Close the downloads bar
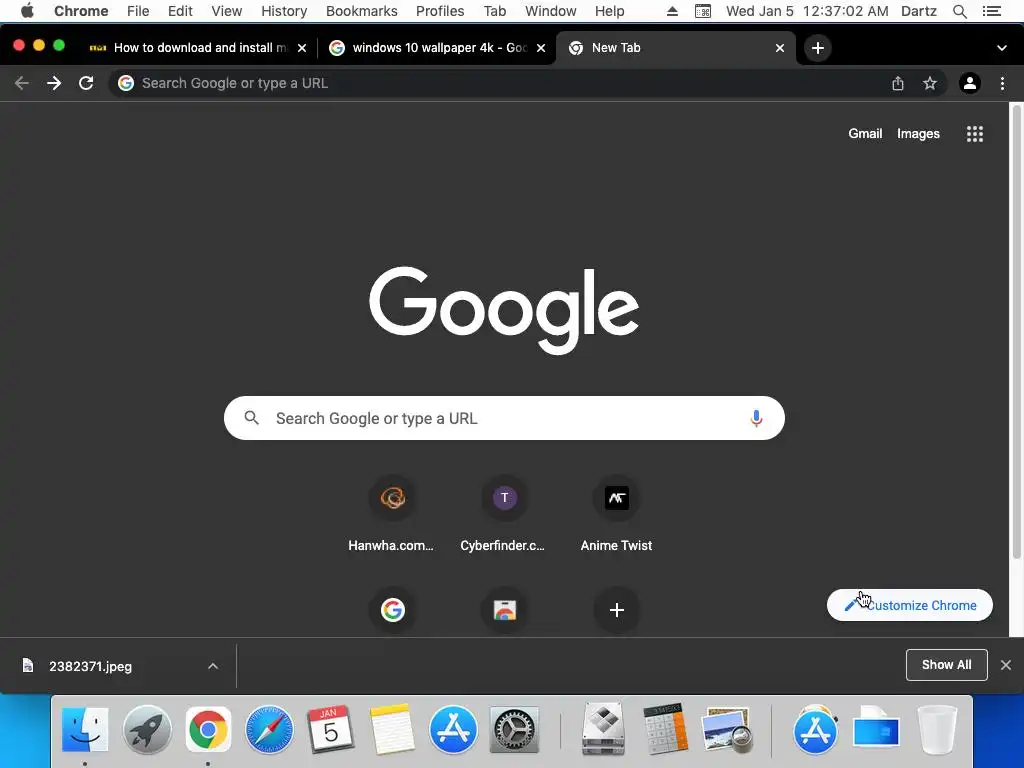Viewport: 1024px width, 768px height. pos(1006,665)
